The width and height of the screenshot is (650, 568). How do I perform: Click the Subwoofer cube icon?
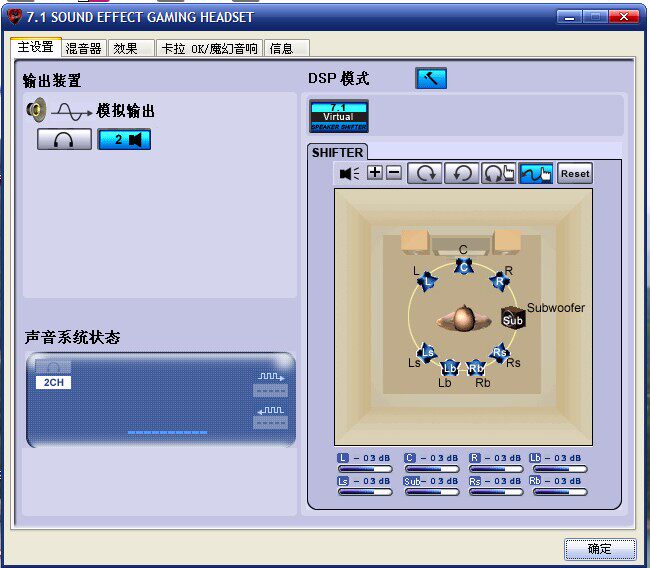513,318
